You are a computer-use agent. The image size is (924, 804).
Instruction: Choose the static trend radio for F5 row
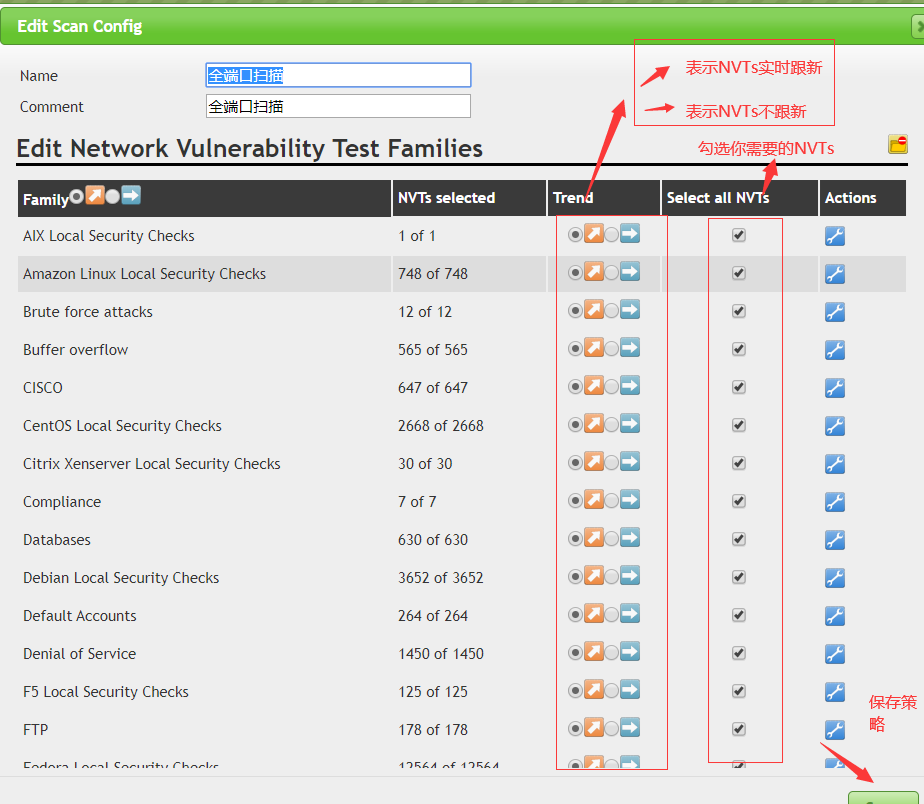click(611, 691)
